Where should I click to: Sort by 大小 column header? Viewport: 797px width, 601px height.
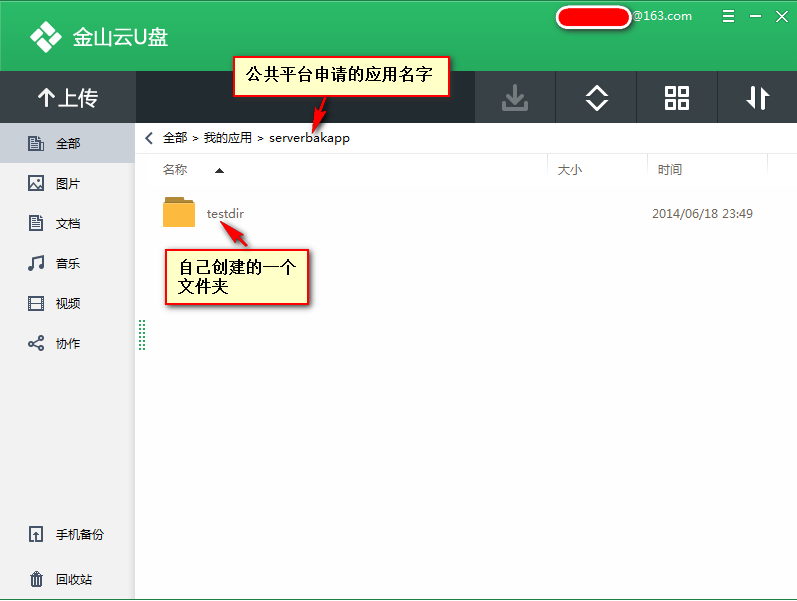point(570,169)
